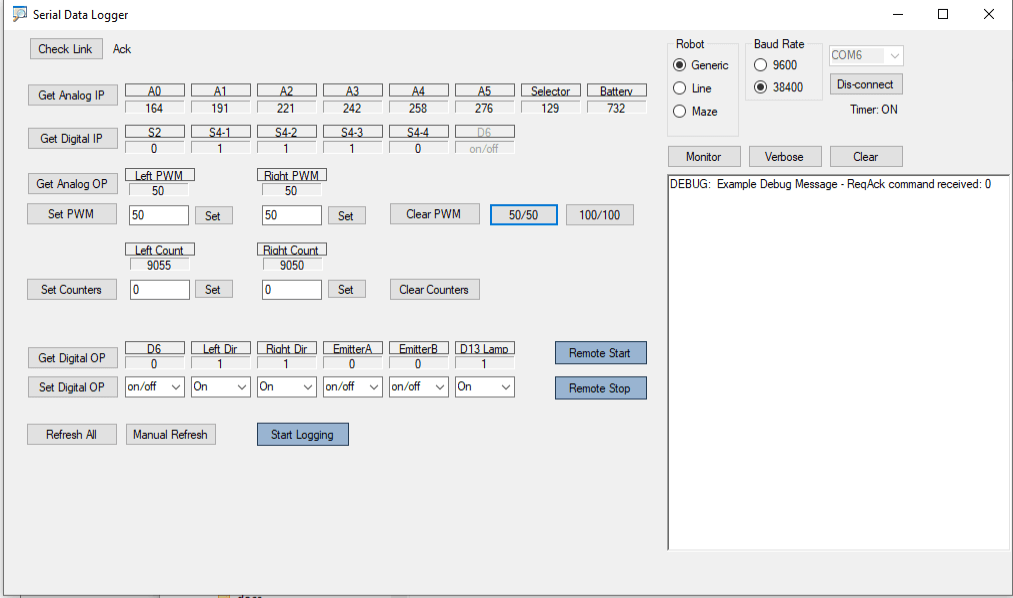Click the Set PWM button
The image size is (1013, 598).
tap(72, 214)
